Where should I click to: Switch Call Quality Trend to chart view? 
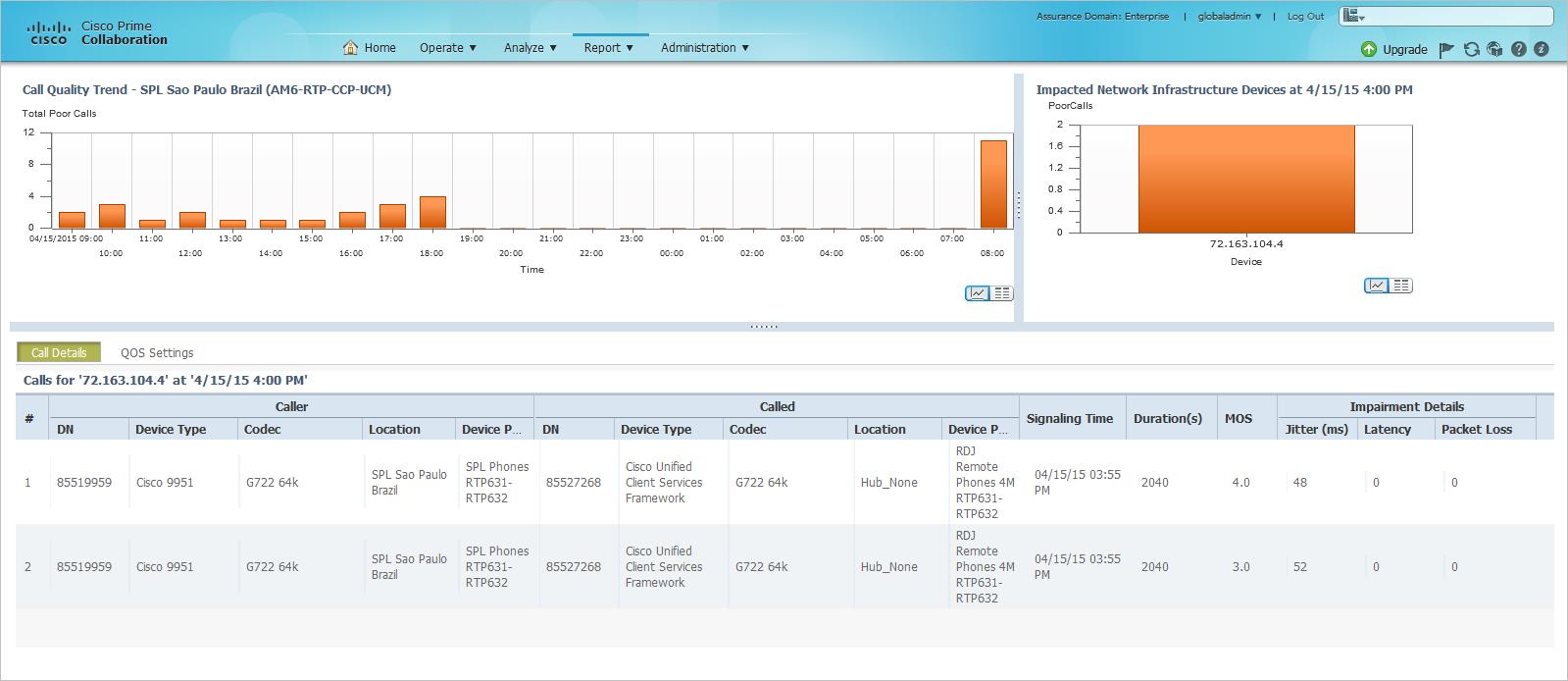coord(978,293)
